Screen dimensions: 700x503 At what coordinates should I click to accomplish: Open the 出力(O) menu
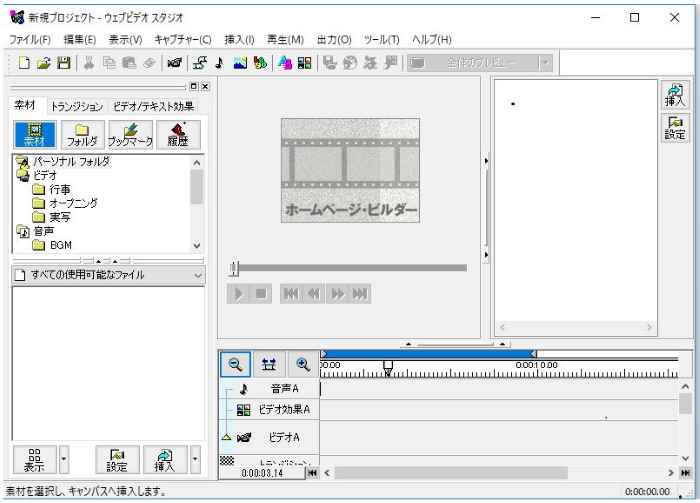tap(334, 40)
